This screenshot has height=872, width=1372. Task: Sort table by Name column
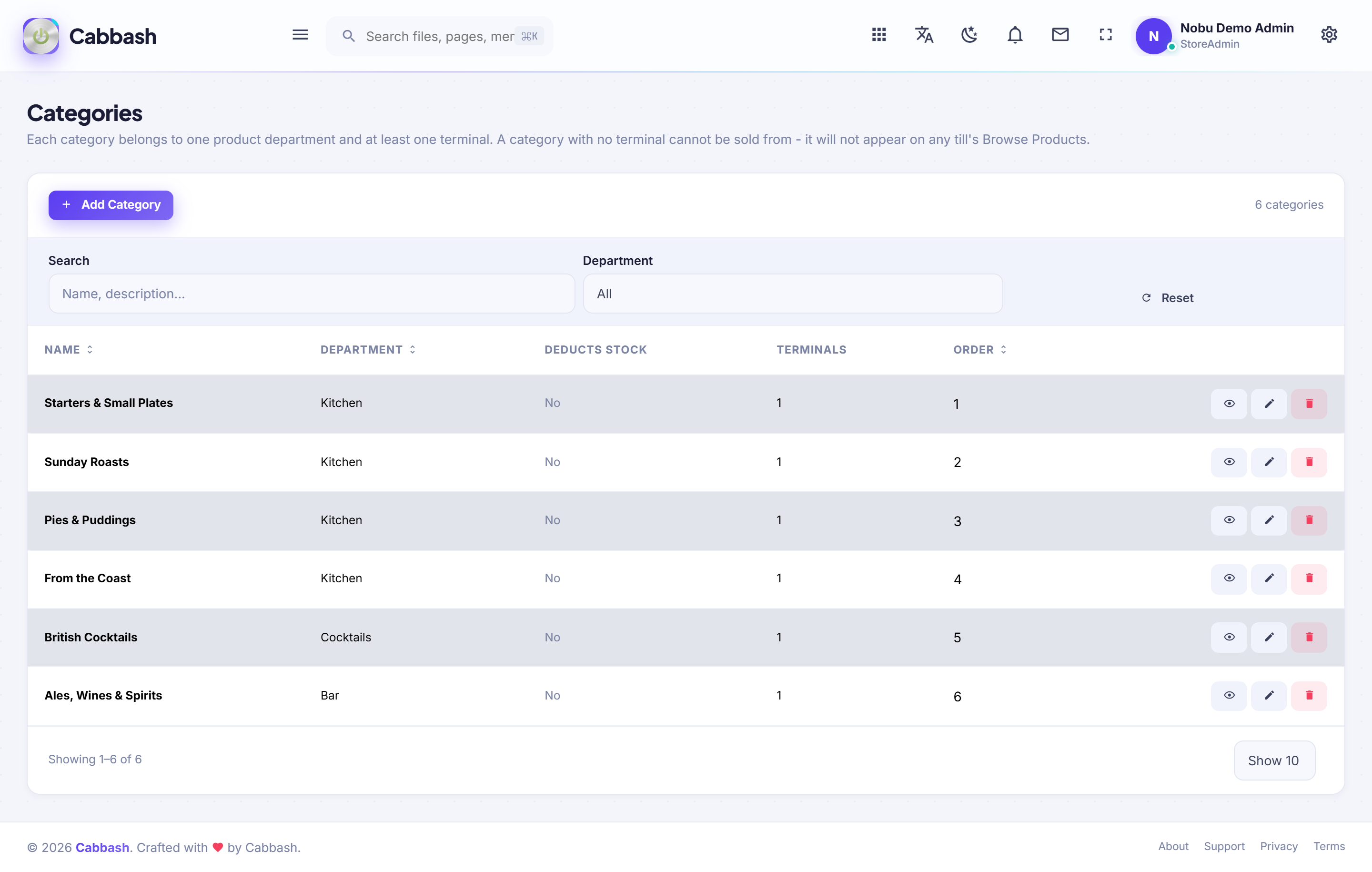click(69, 349)
